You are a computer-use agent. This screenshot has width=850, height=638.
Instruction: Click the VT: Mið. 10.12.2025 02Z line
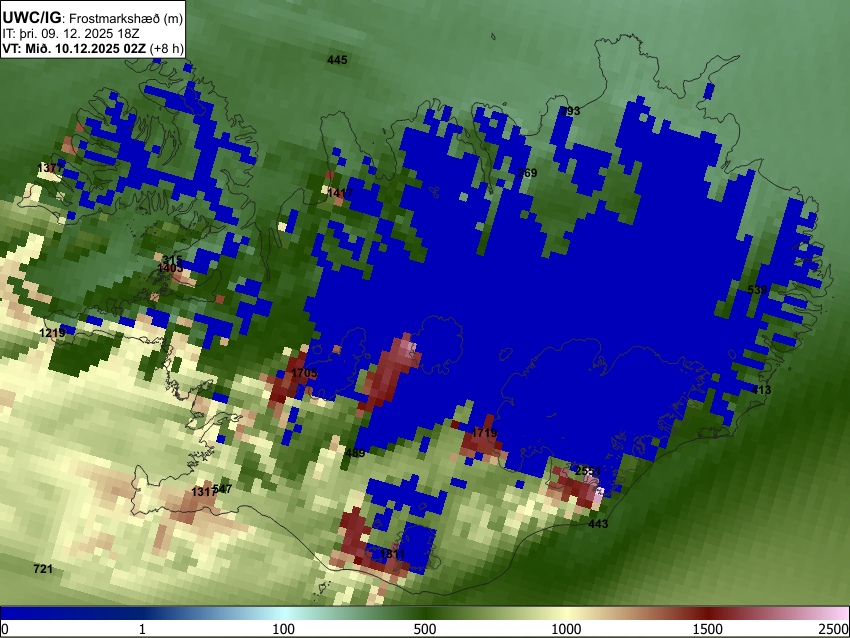(93, 48)
